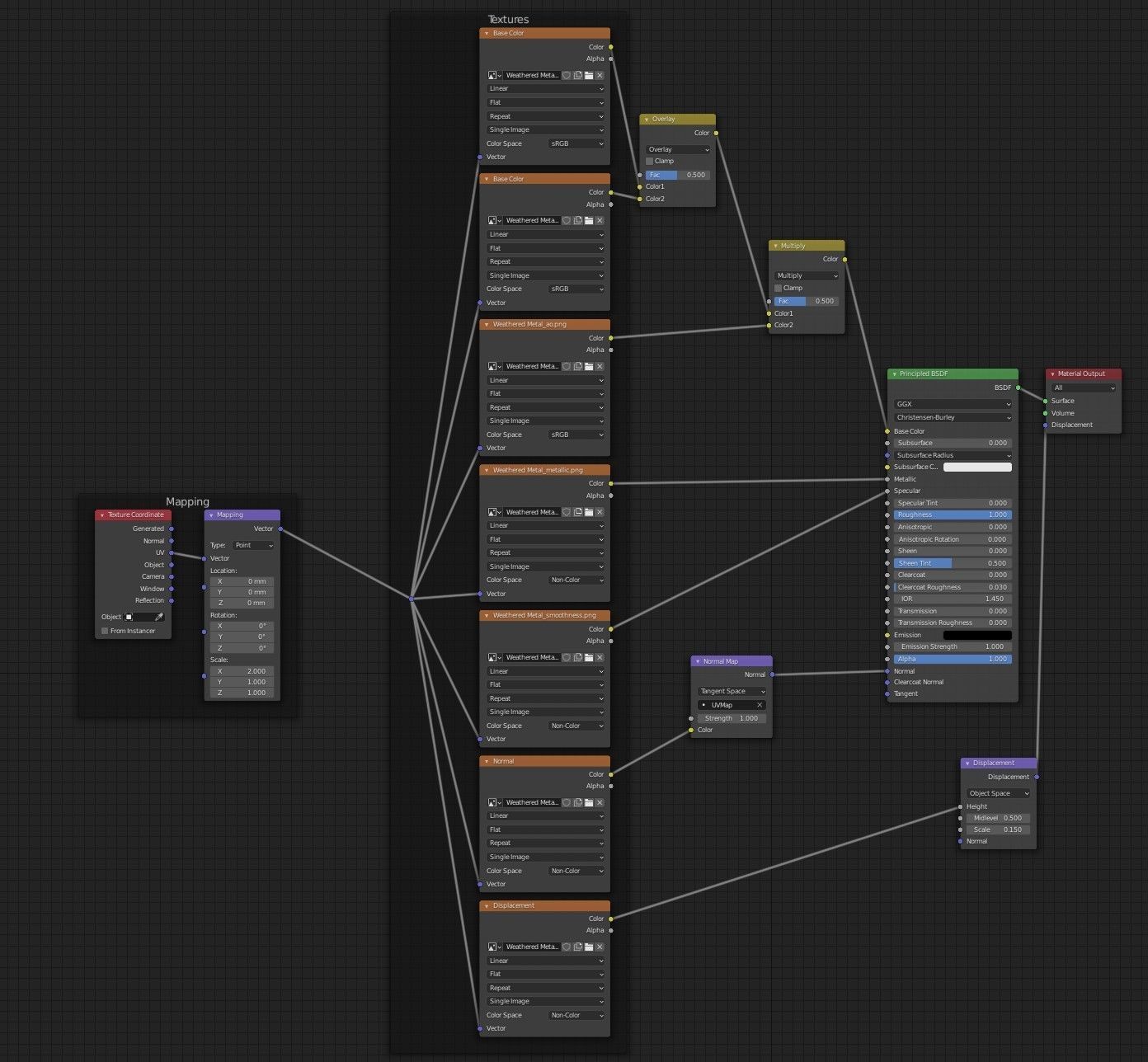Collapse the Normal Map node
This screenshot has height=1062, width=1148.
698,661
